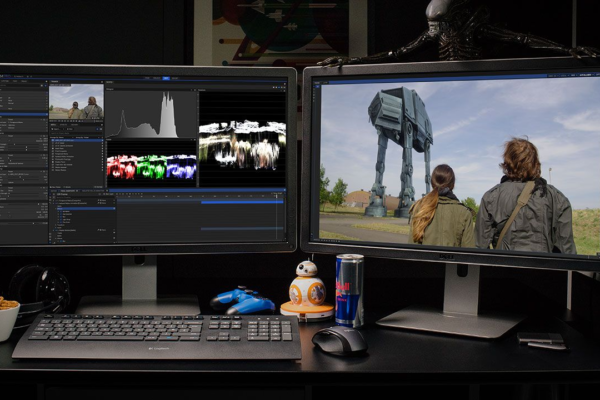Focus the red-green-blue RGB parade scope

click(x=152, y=164)
